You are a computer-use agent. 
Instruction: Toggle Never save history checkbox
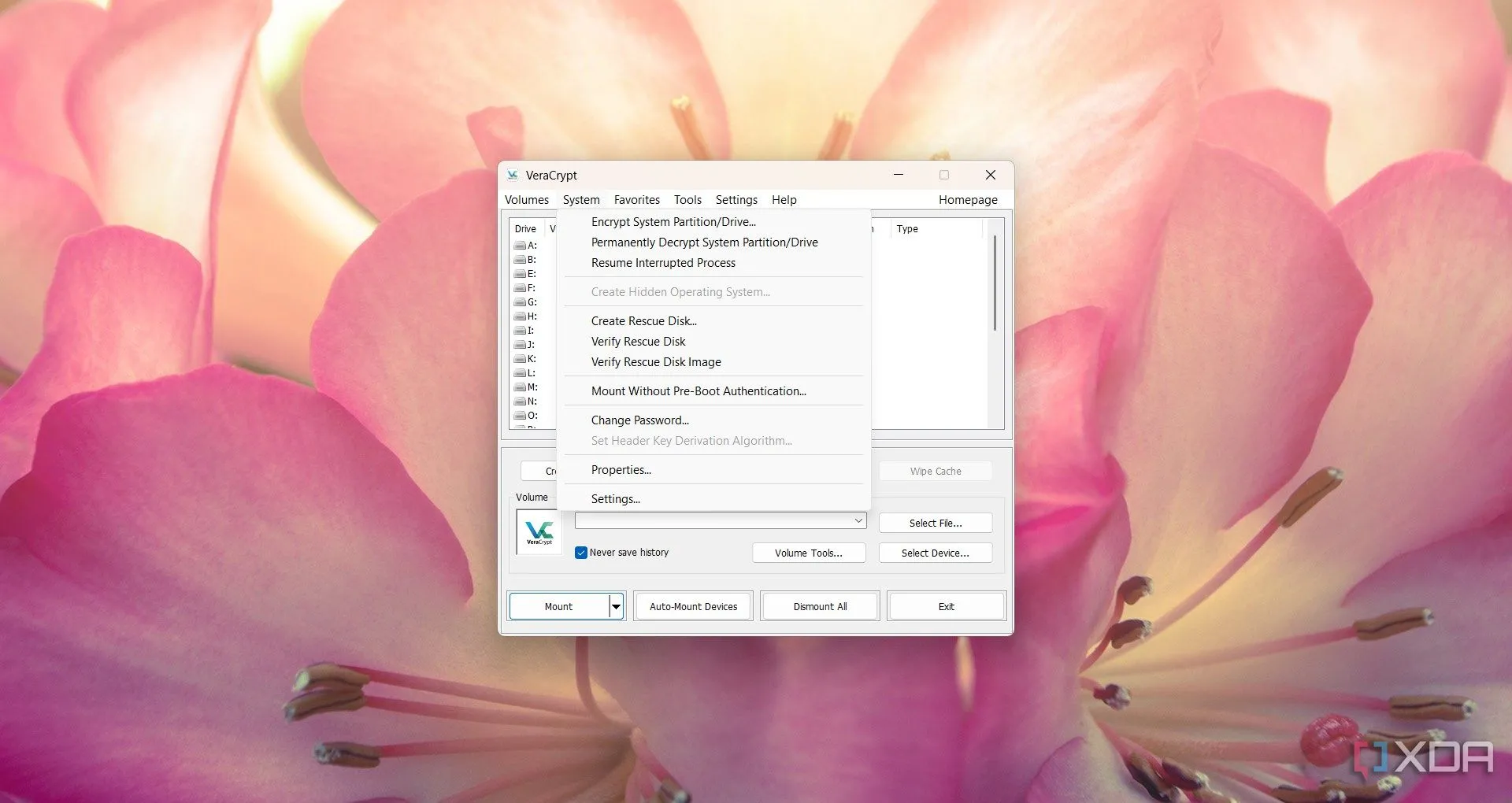581,553
